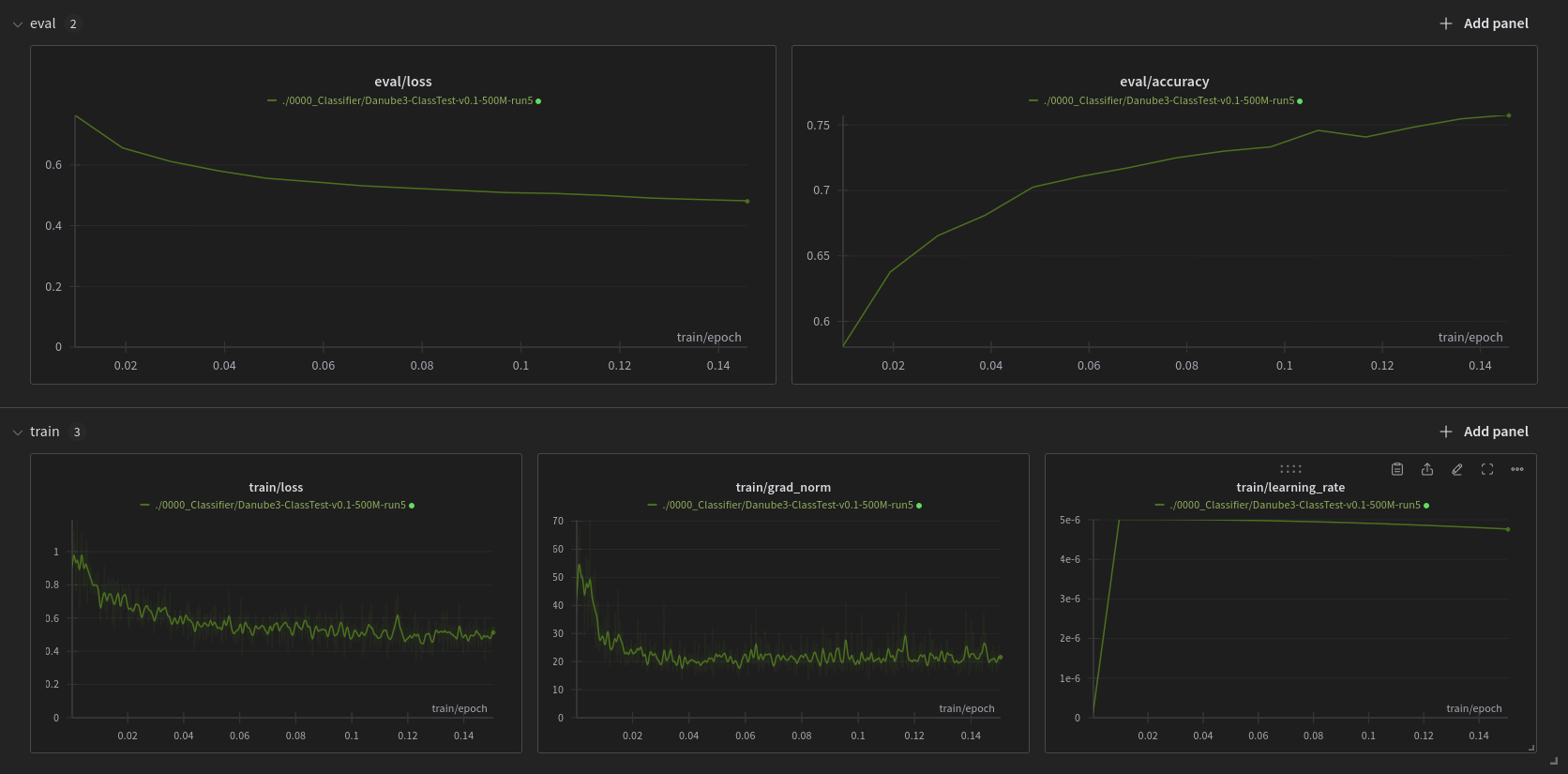Click plus icon for eval section Add panel
Viewport: 1568px width, 774px height.
click(1446, 23)
